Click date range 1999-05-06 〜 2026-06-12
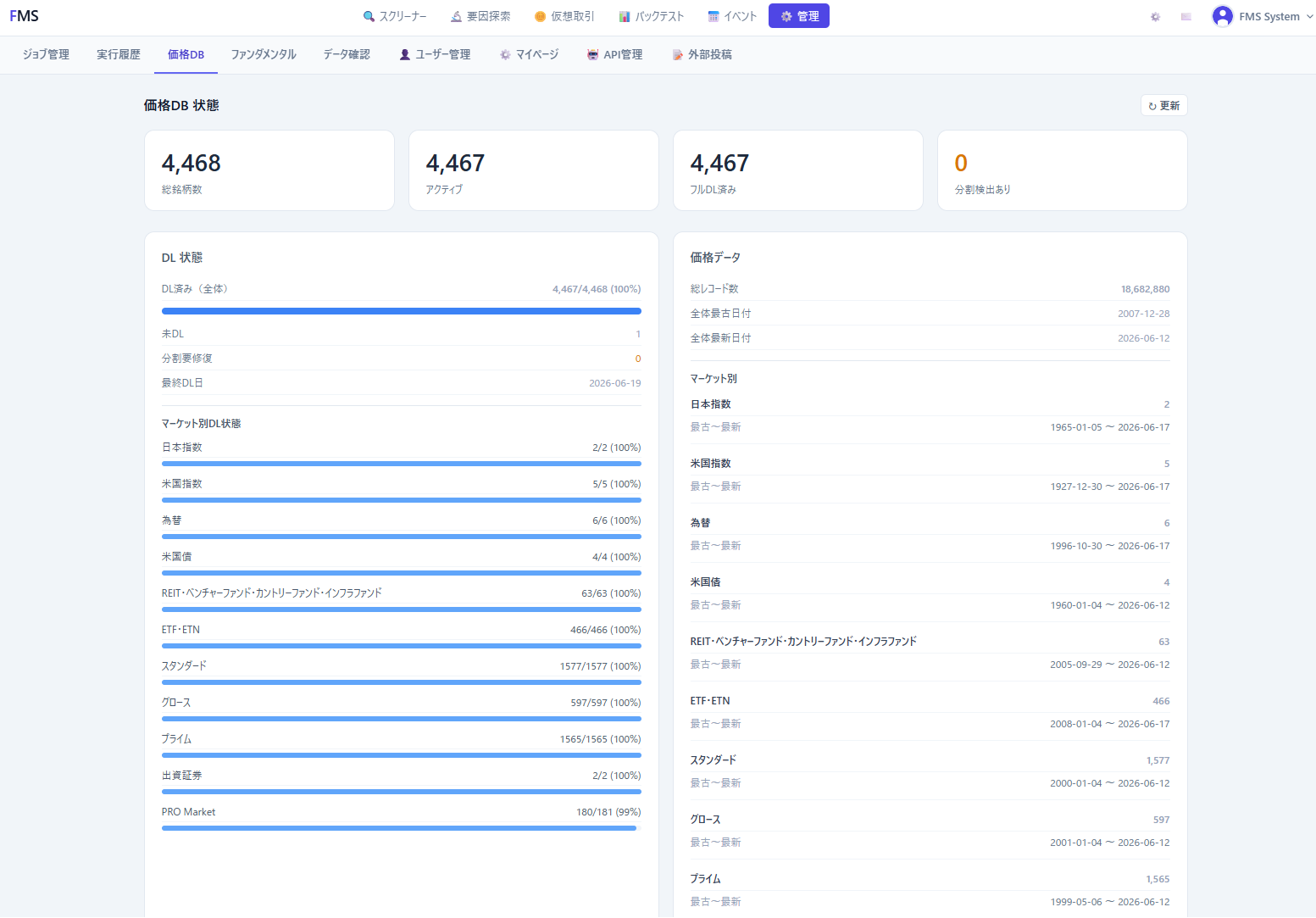The height and width of the screenshot is (918, 1316). [x=1110, y=902]
